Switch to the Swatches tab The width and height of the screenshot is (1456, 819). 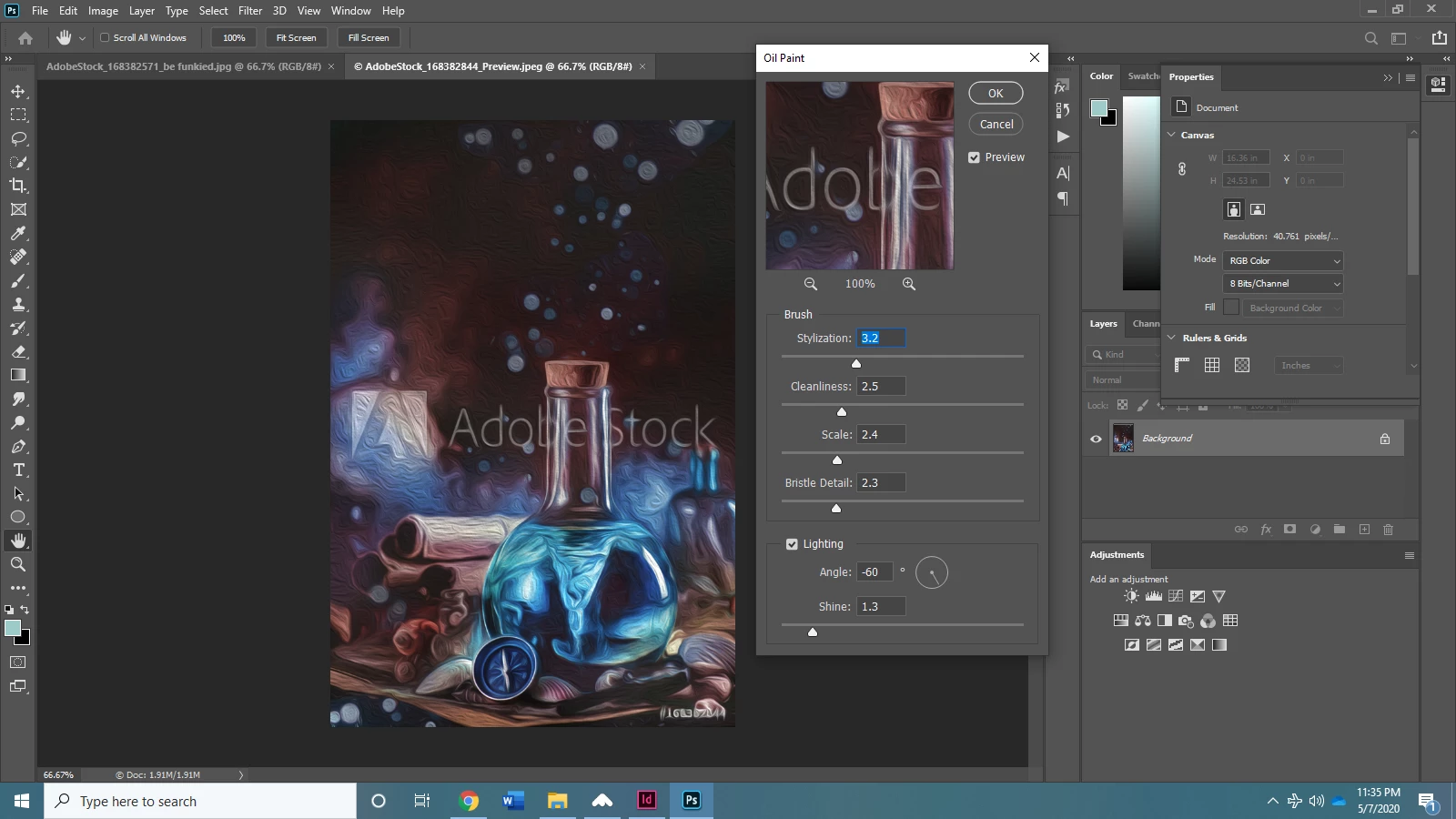(1143, 76)
